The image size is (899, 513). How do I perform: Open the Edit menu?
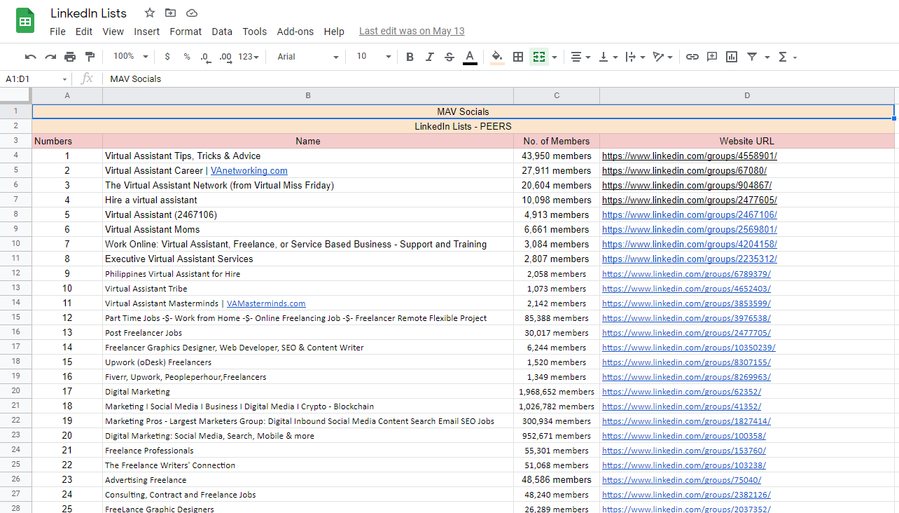coord(84,32)
